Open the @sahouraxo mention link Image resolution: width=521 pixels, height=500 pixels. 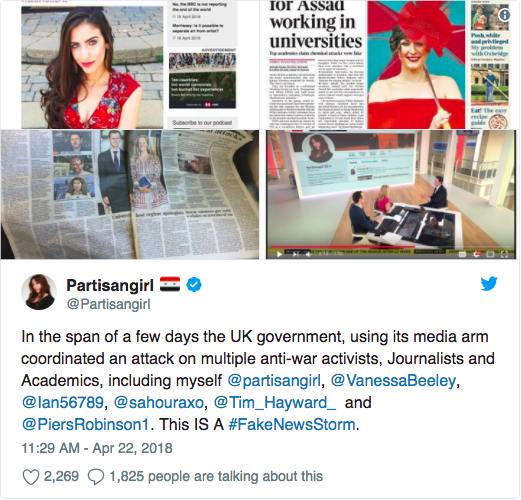click(159, 403)
